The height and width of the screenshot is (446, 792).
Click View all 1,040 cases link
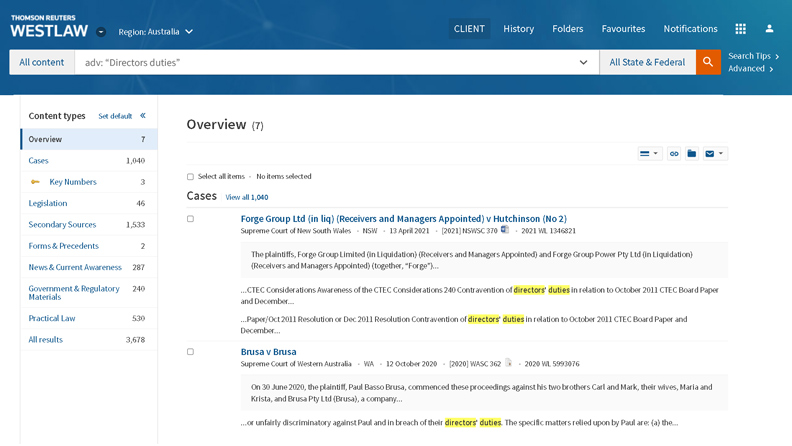[x=246, y=198]
